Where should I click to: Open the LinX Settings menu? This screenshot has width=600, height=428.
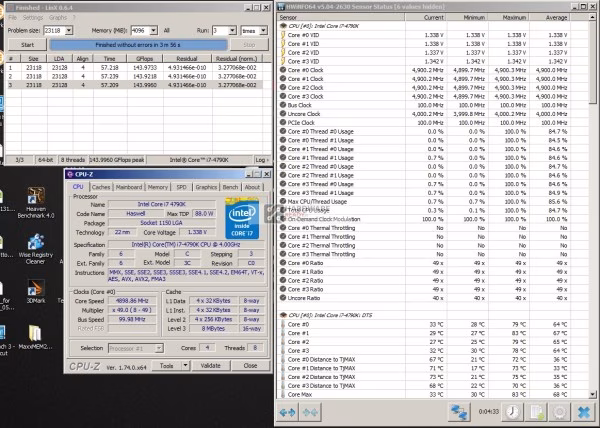33,18
